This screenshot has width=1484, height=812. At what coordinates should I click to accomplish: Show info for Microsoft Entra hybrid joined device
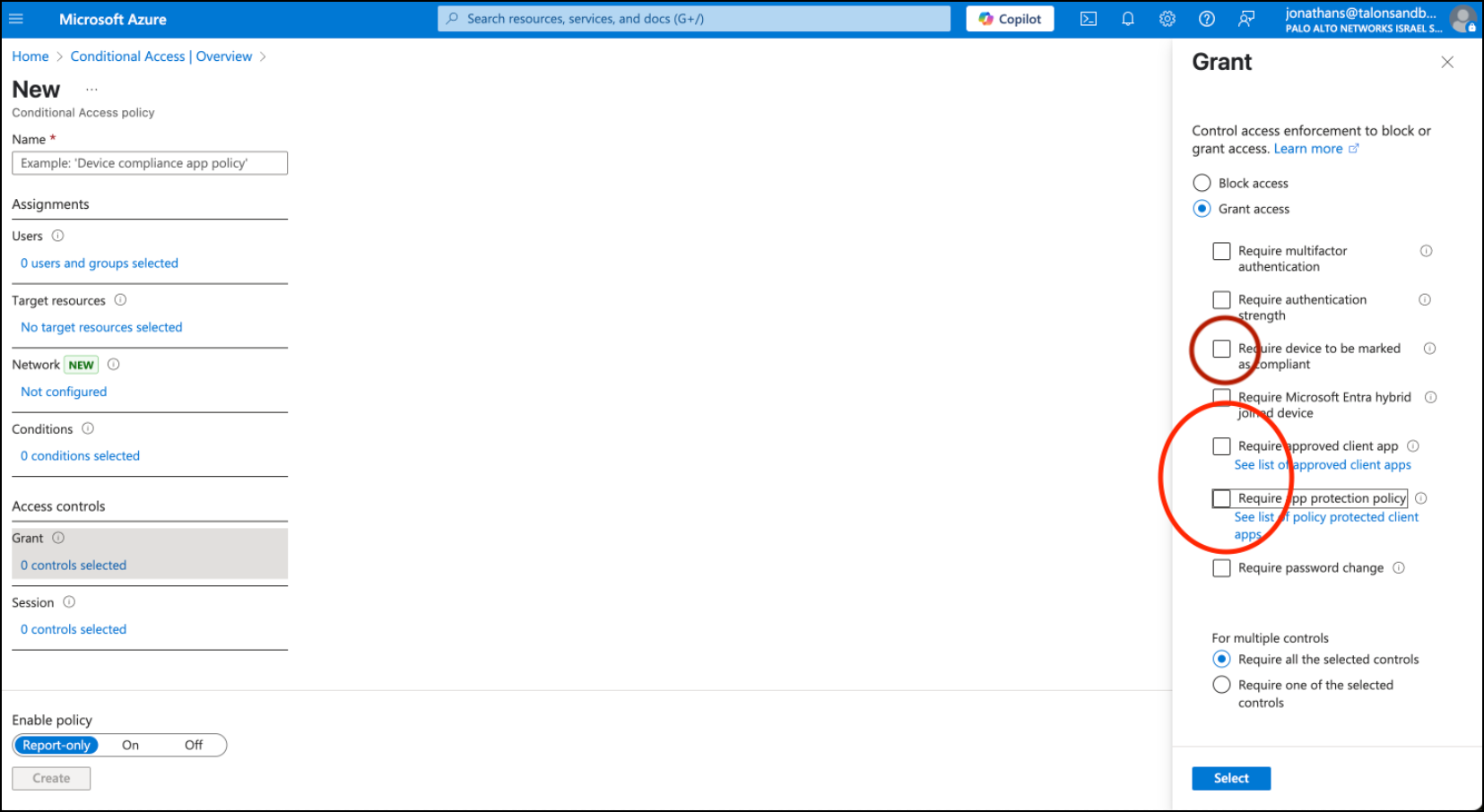(x=1431, y=397)
